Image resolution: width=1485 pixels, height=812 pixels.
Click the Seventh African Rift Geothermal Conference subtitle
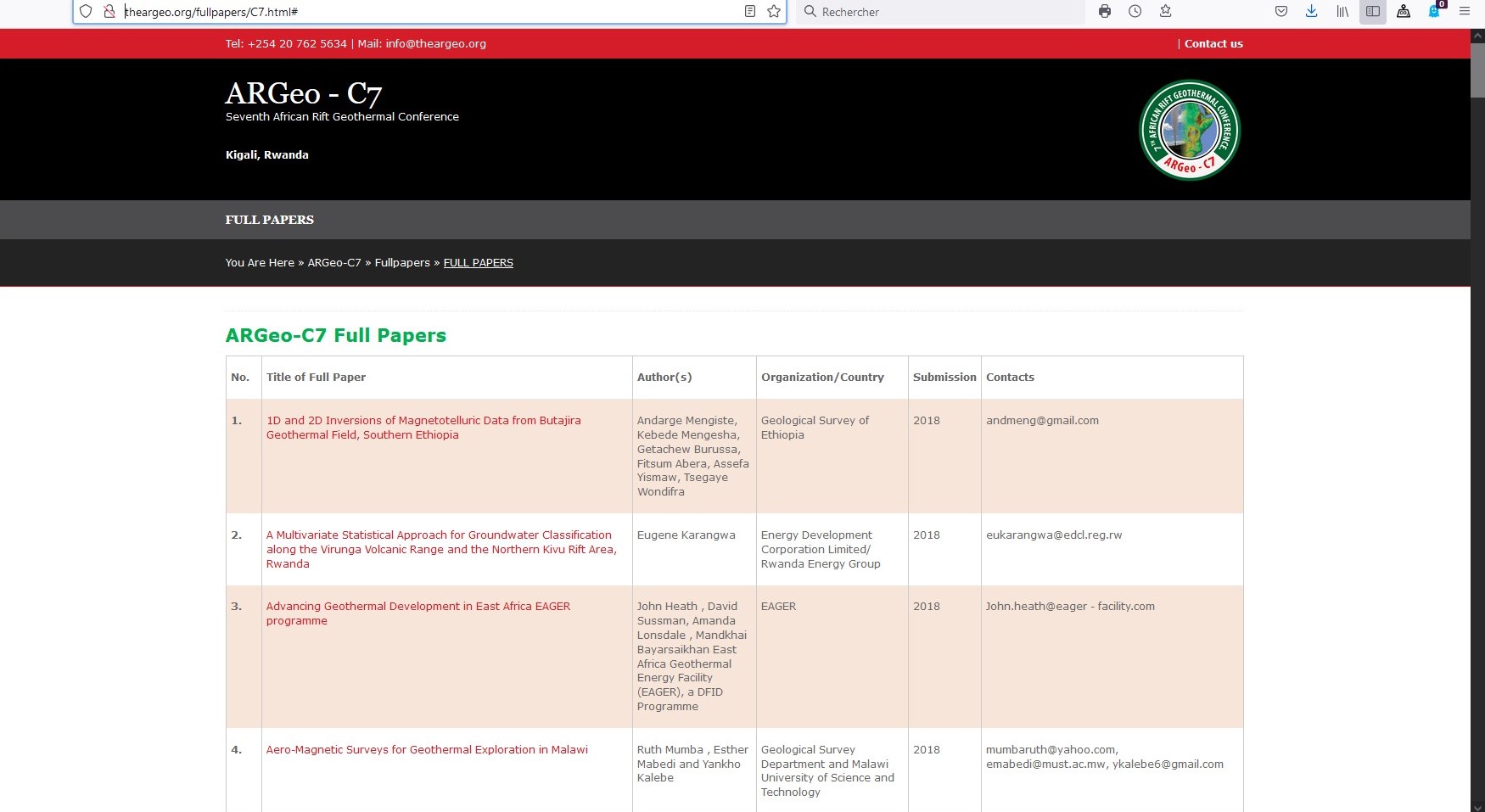tap(342, 117)
